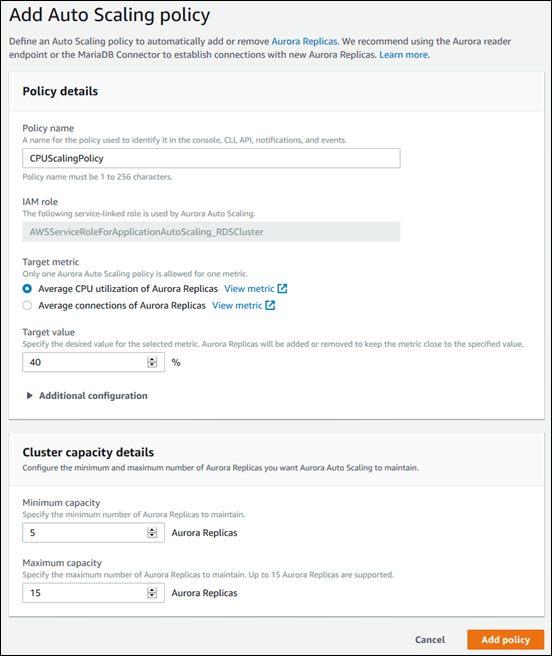Click external link icon beside CPU View metric
Screen dimensions: 552x656
click(282, 289)
